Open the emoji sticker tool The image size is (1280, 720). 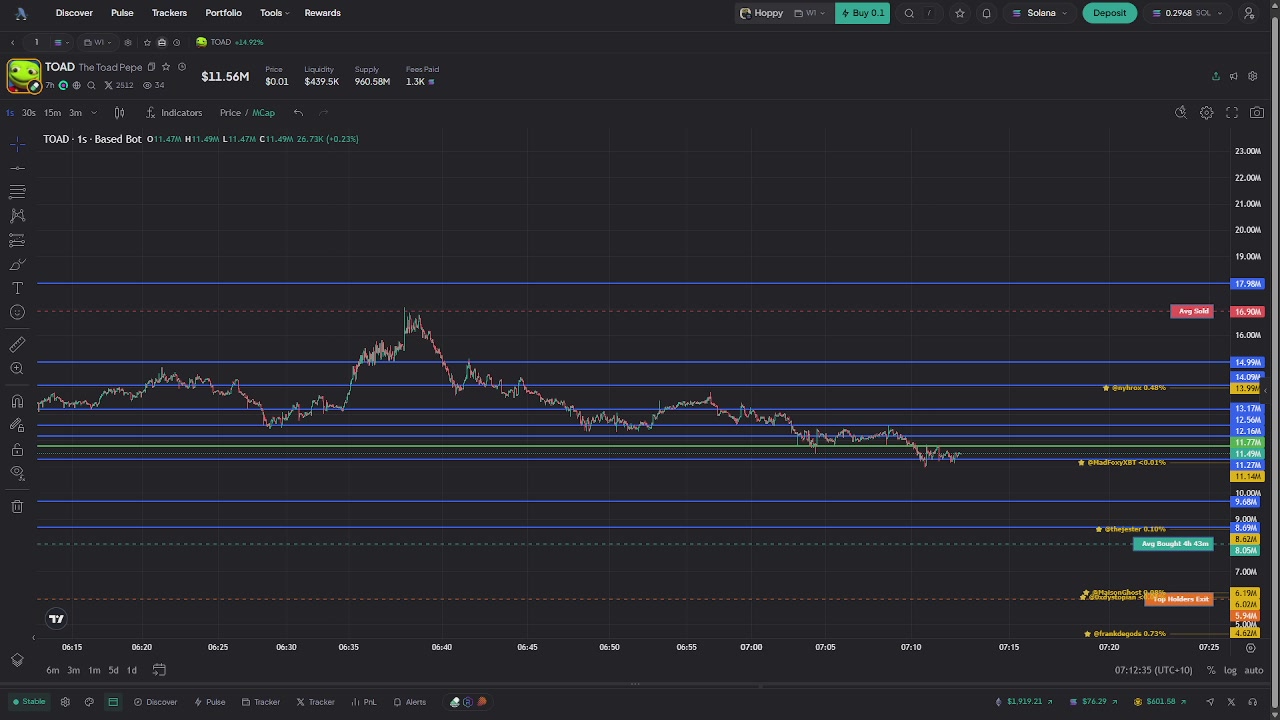[17, 312]
